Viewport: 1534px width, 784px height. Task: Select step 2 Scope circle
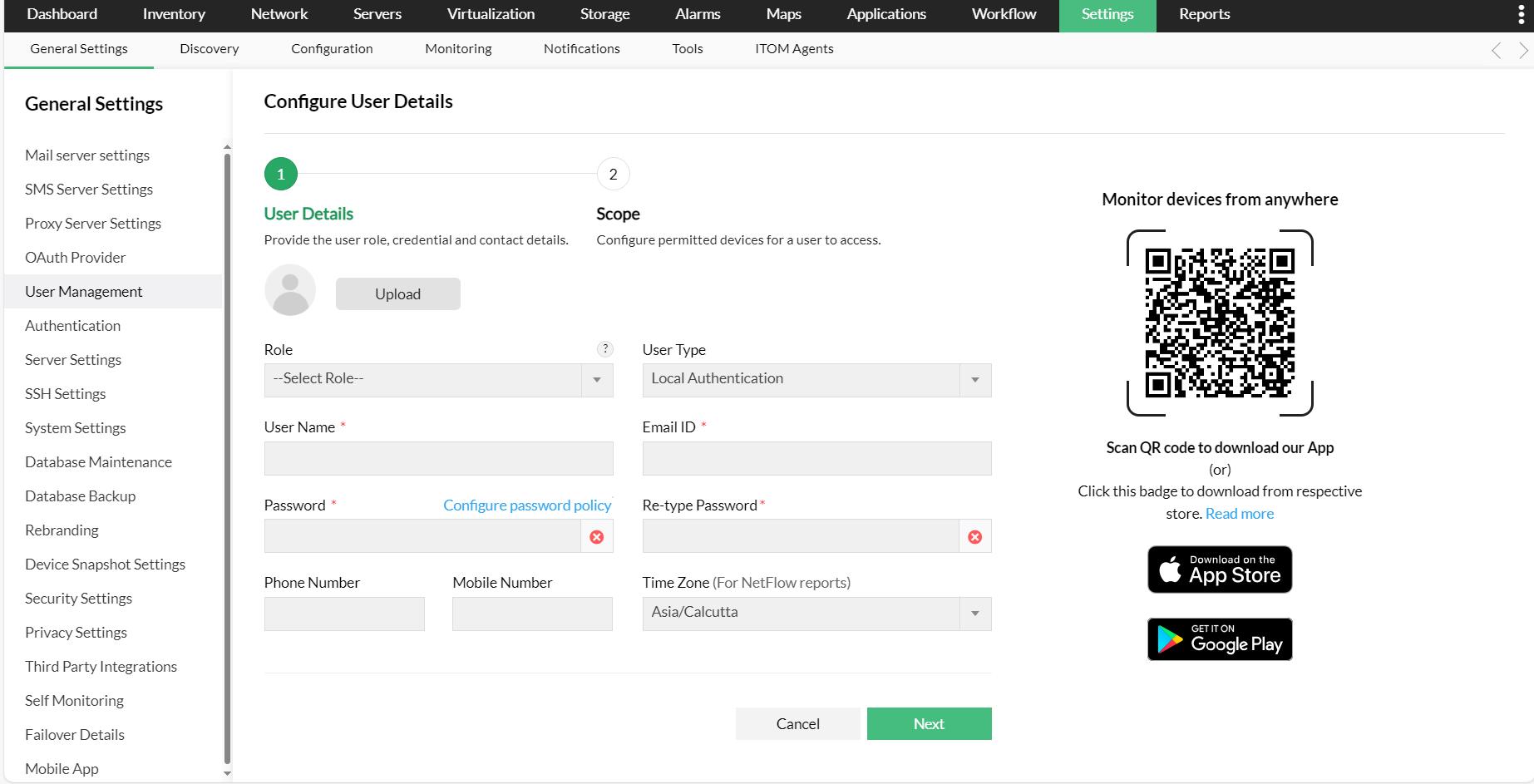613,175
